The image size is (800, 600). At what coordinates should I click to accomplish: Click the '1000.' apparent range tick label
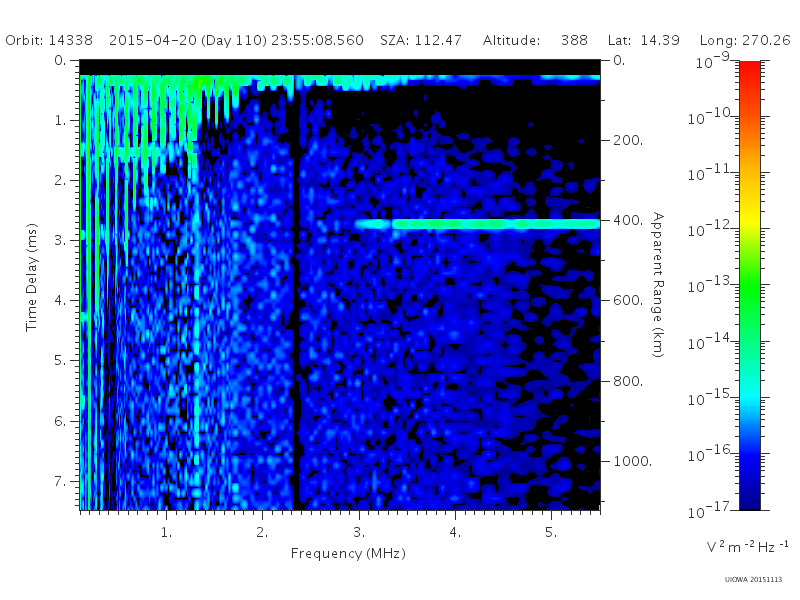click(x=633, y=461)
